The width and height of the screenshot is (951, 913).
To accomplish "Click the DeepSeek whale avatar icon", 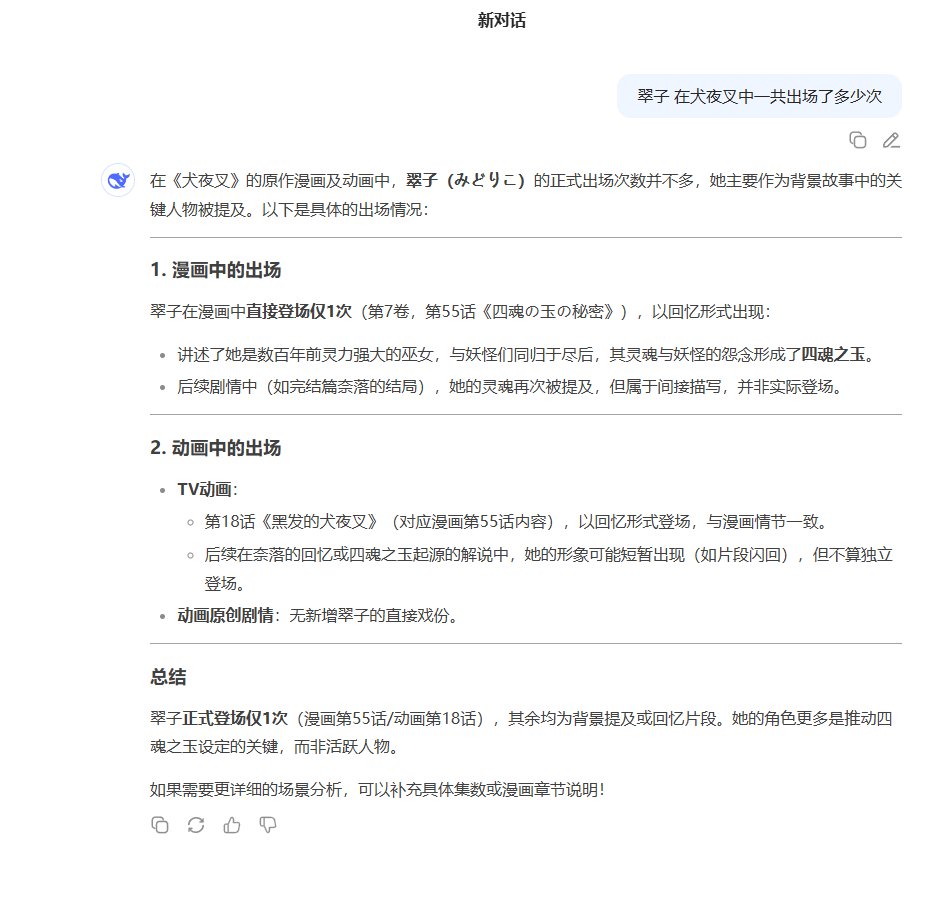I will tap(118, 180).
